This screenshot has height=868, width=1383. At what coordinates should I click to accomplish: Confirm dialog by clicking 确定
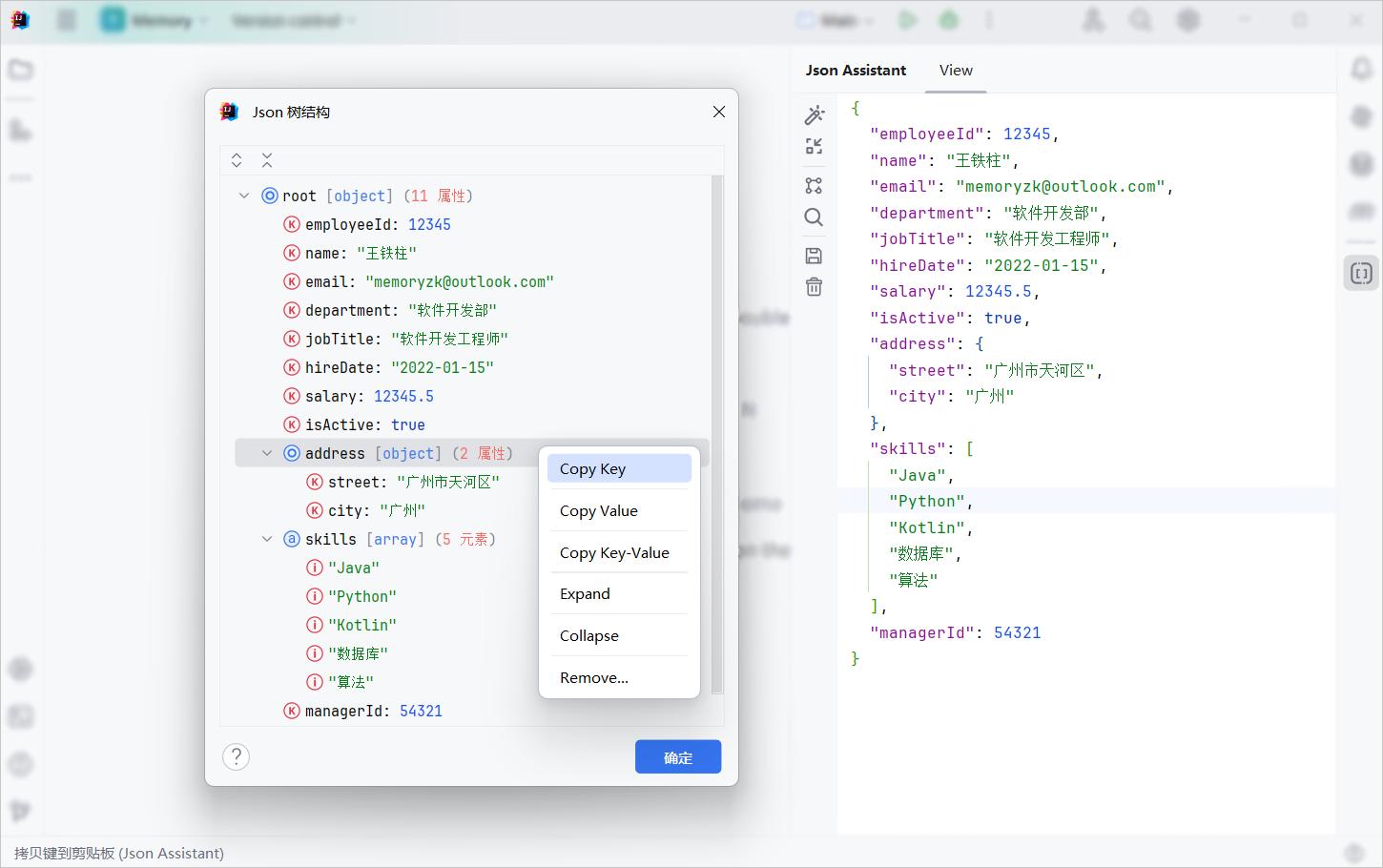pos(677,756)
